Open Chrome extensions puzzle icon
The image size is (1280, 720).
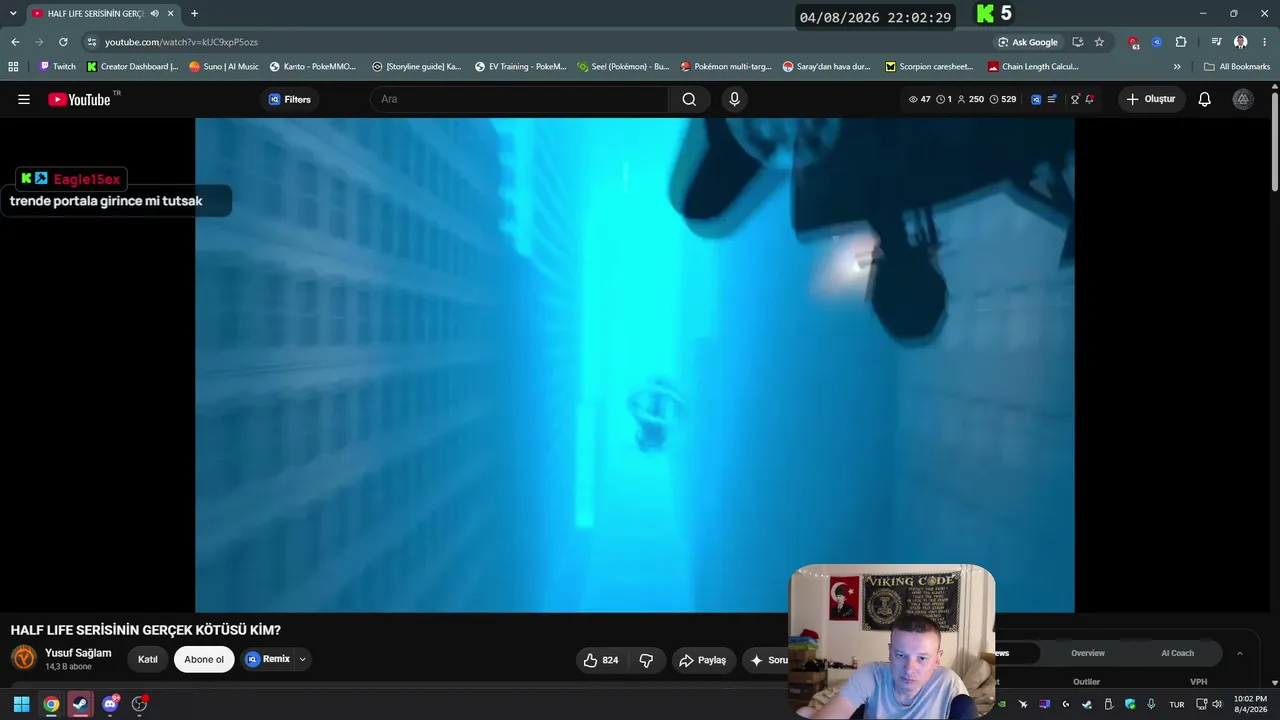[x=1181, y=42]
